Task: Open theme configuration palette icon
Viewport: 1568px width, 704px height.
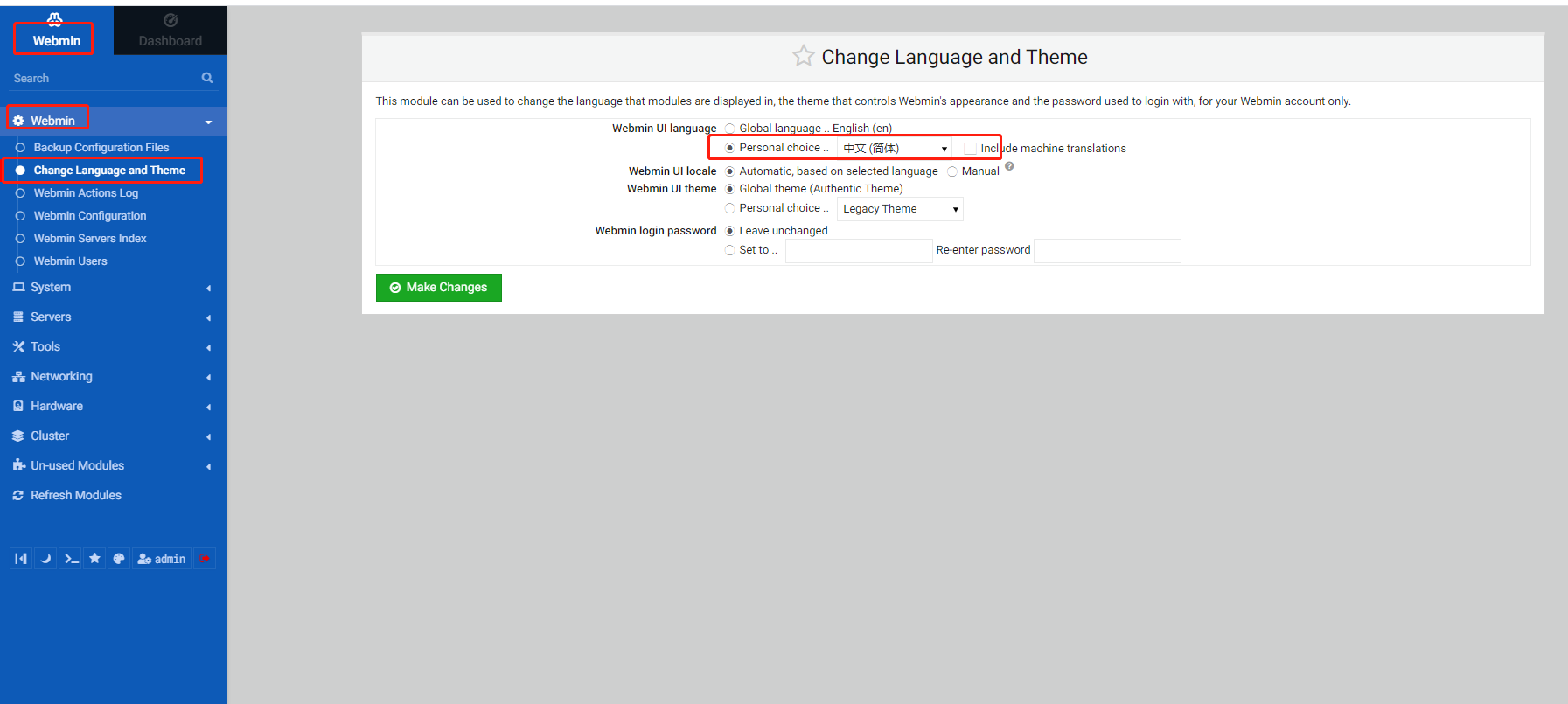Action: pos(119,559)
